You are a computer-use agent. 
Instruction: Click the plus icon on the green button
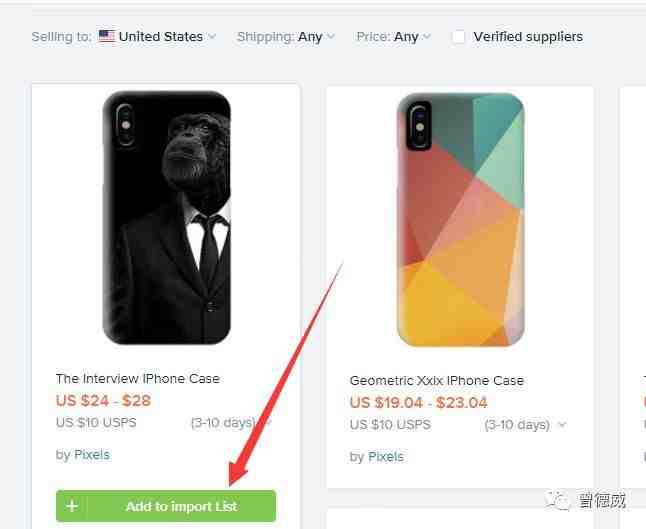click(x=72, y=506)
